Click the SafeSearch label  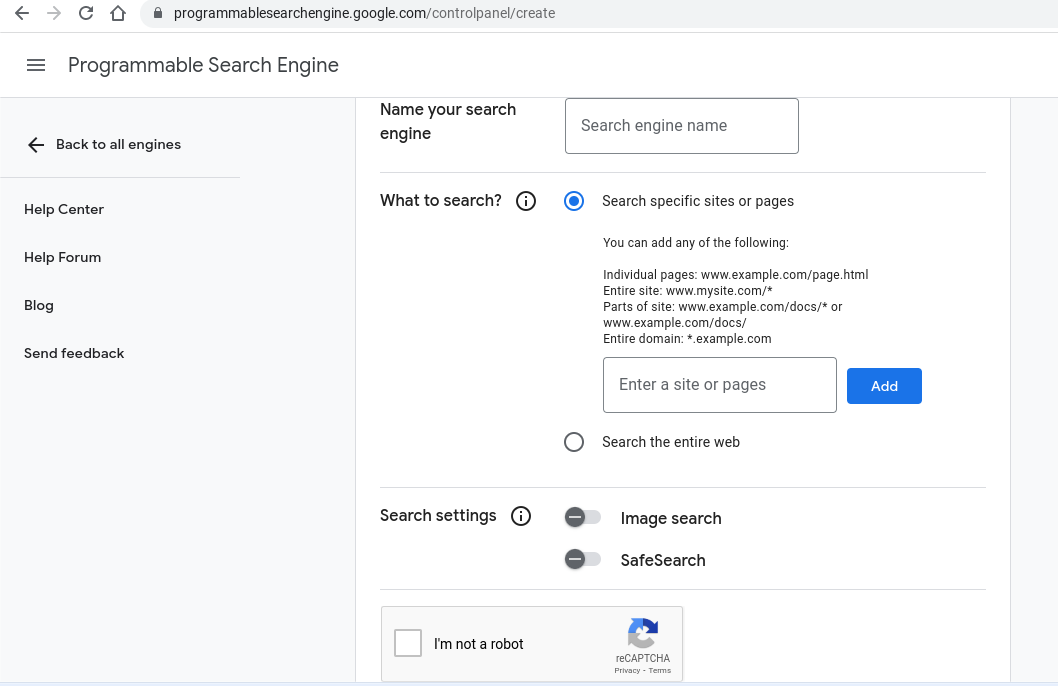[x=663, y=560]
